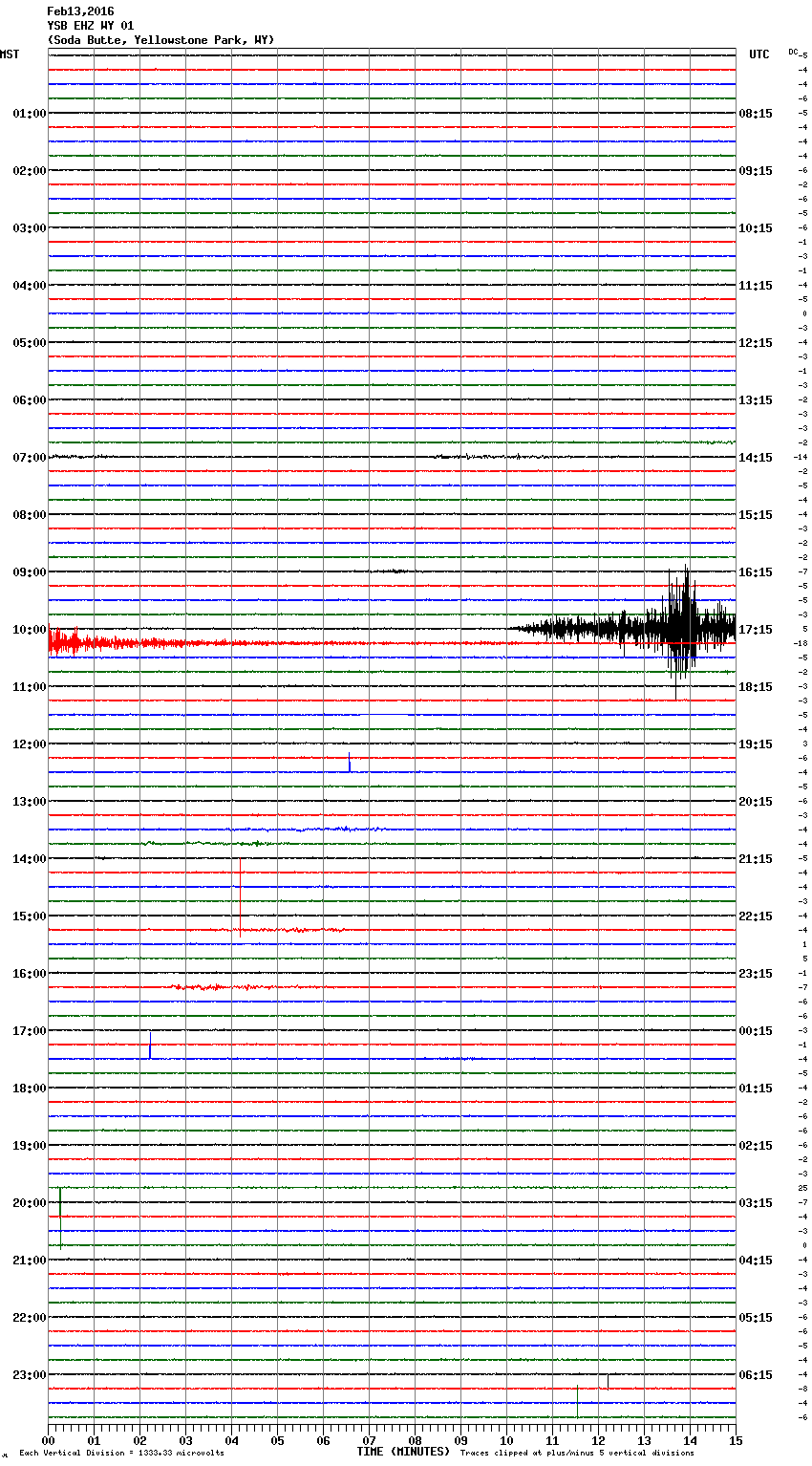Click the blue spike below 12:00 row
Image resolution: width=812 pixels, height=1466 pixels.
click(x=349, y=763)
